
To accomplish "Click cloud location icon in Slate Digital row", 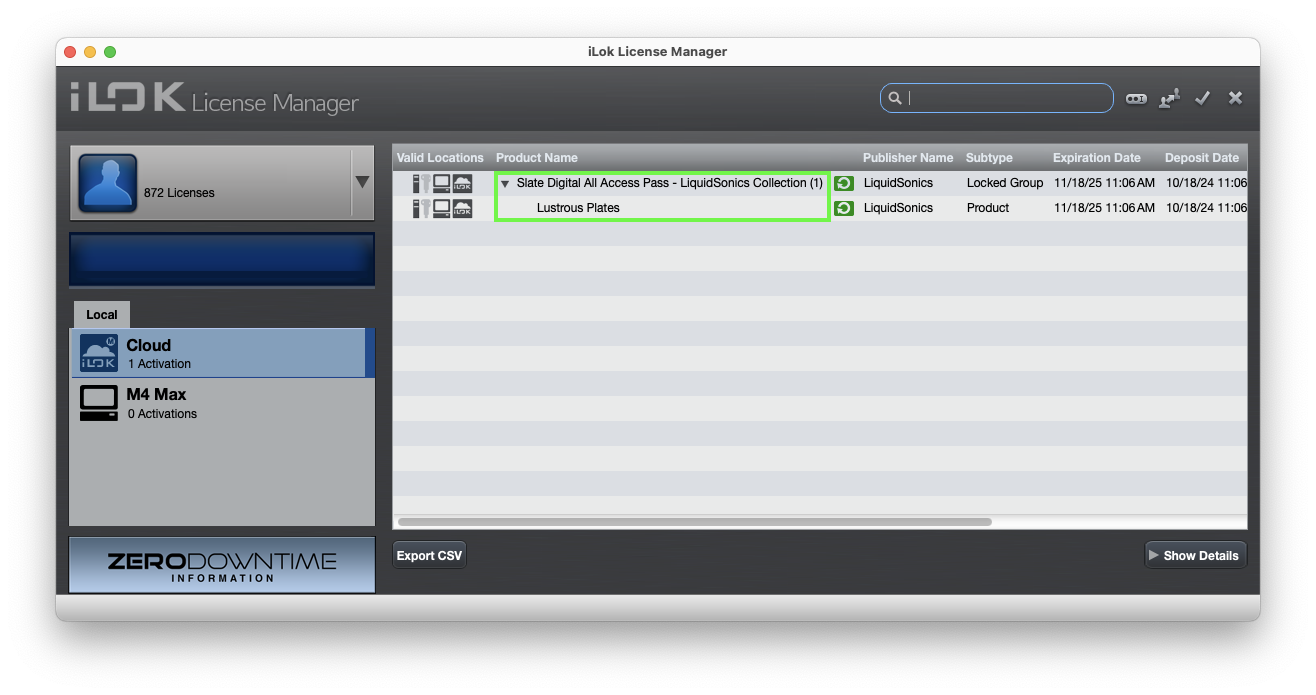I will pyautogui.click(x=462, y=183).
